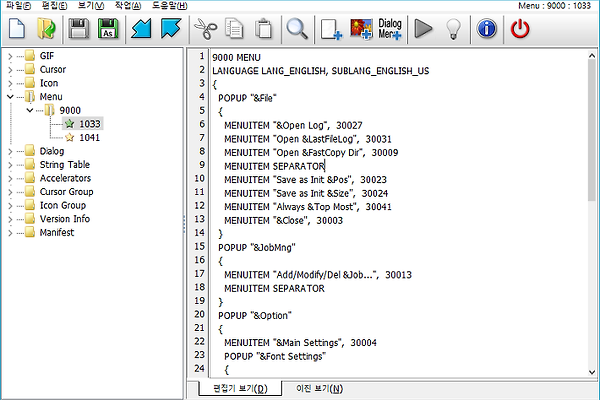Open the 보기 (View) menu
The width and height of the screenshot is (600, 400).
90,6
